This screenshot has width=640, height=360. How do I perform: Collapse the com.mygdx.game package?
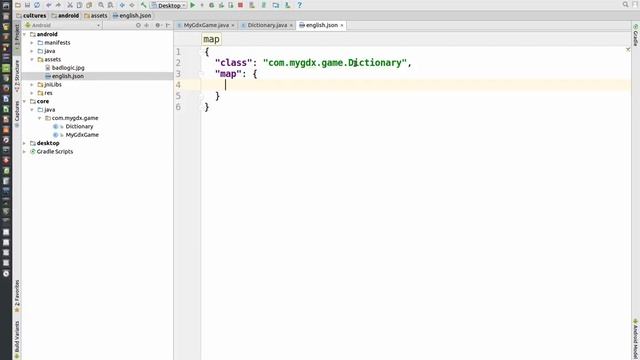tap(40, 118)
